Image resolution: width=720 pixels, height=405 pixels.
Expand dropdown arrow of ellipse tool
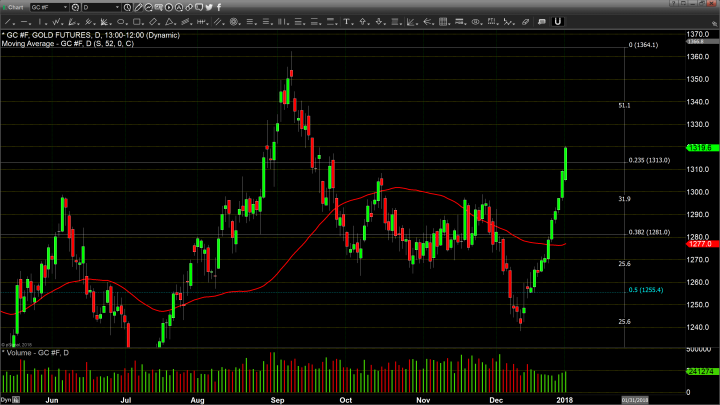pos(127,23)
